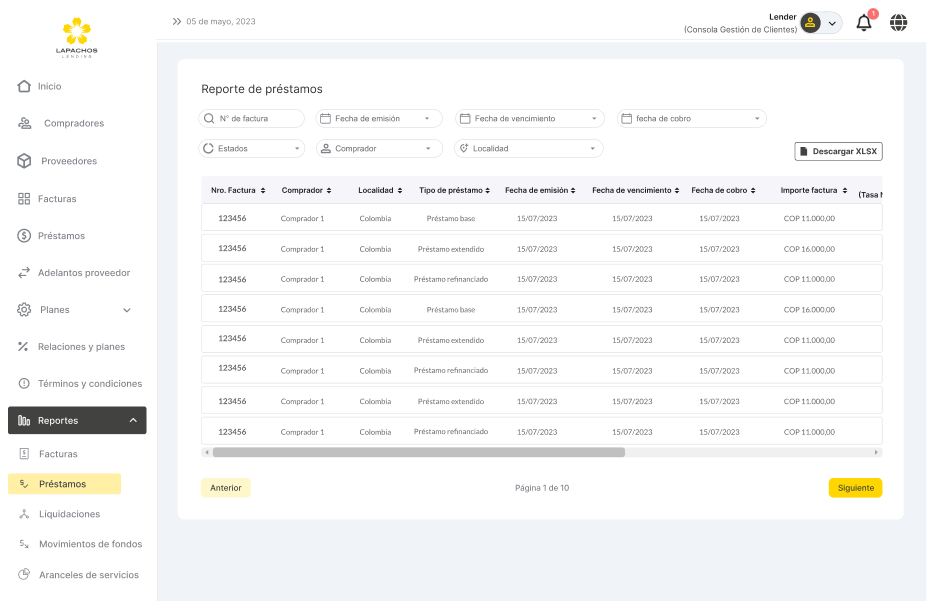Image resolution: width=935 pixels, height=601 pixels.
Task: Open Movimientos de fondos report
Action: pos(90,545)
